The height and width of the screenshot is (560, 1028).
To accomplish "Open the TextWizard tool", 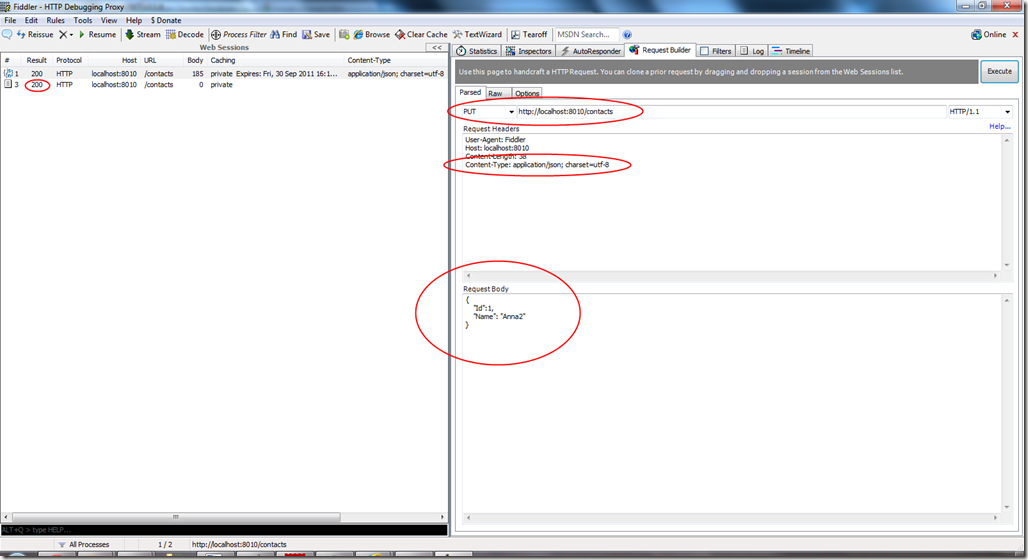I will pyautogui.click(x=477, y=34).
